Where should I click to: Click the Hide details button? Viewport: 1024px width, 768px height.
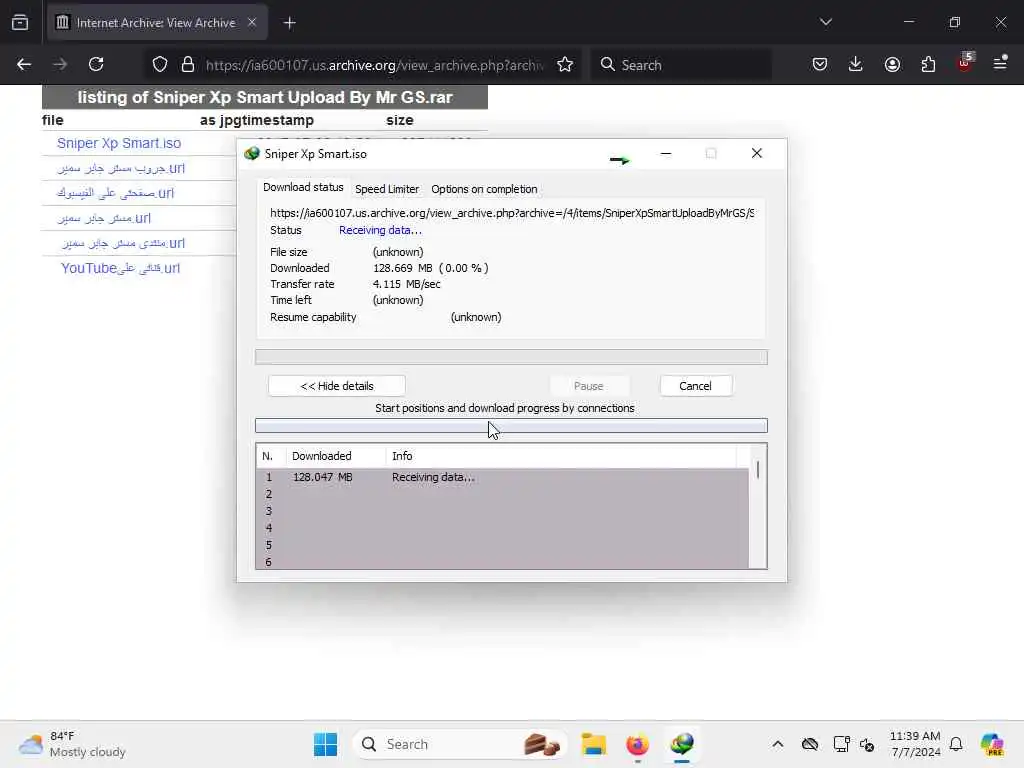point(337,386)
